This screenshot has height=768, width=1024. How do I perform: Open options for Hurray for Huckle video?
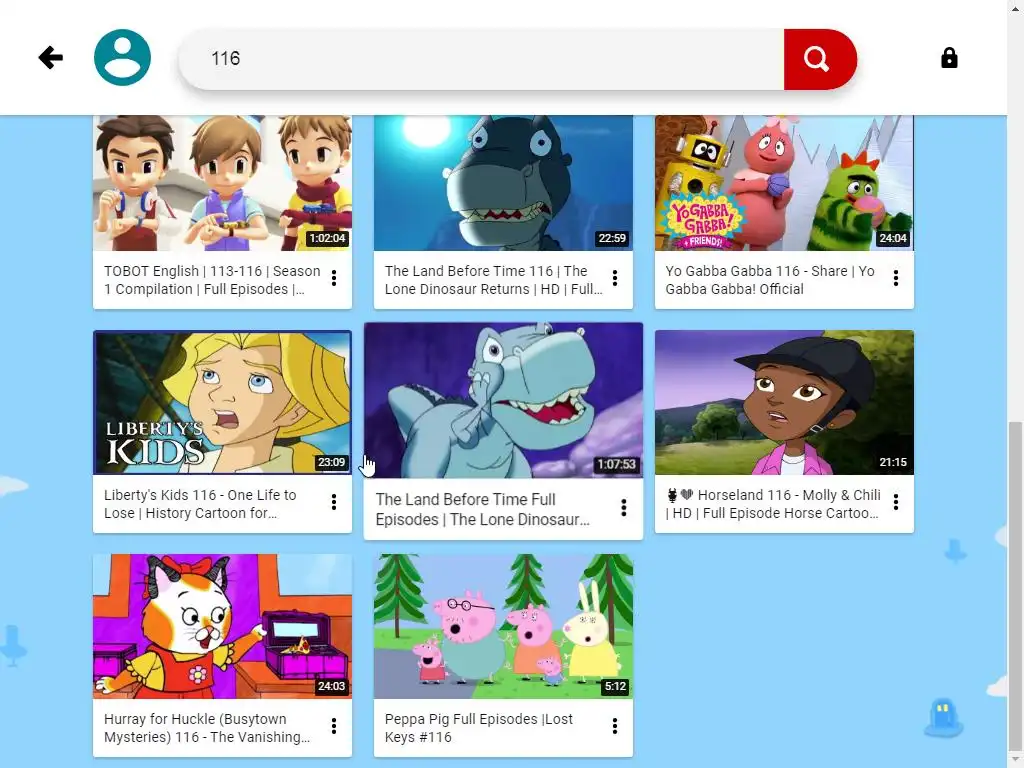coord(334,726)
